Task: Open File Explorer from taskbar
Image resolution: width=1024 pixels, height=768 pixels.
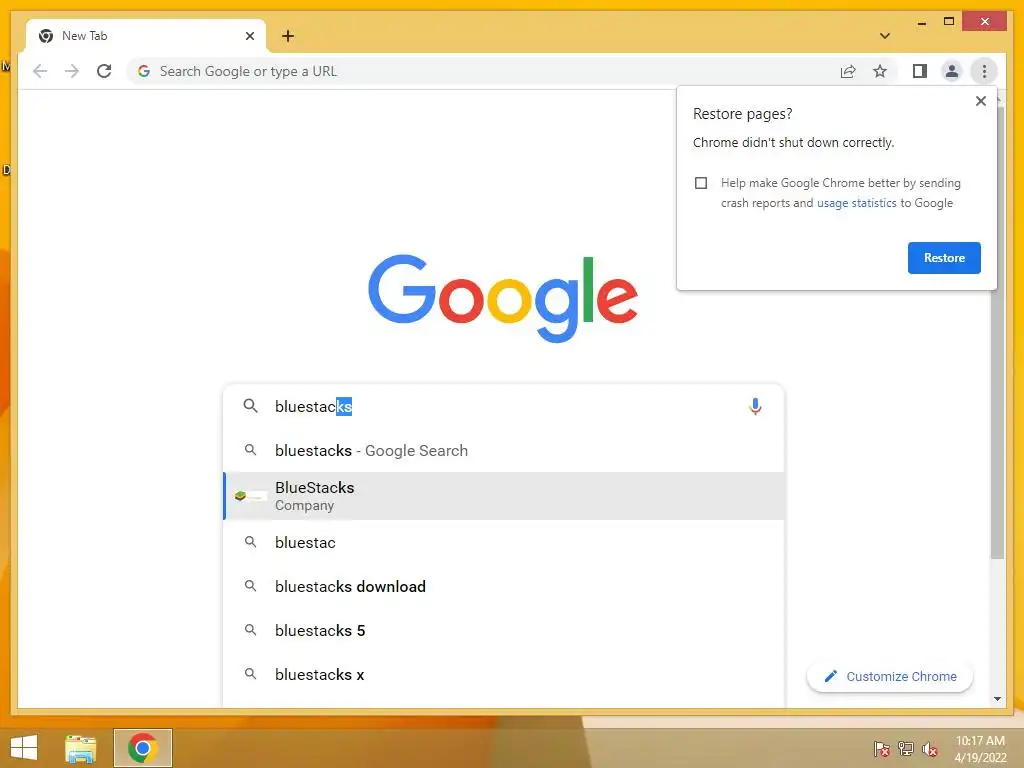Action: 80,748
